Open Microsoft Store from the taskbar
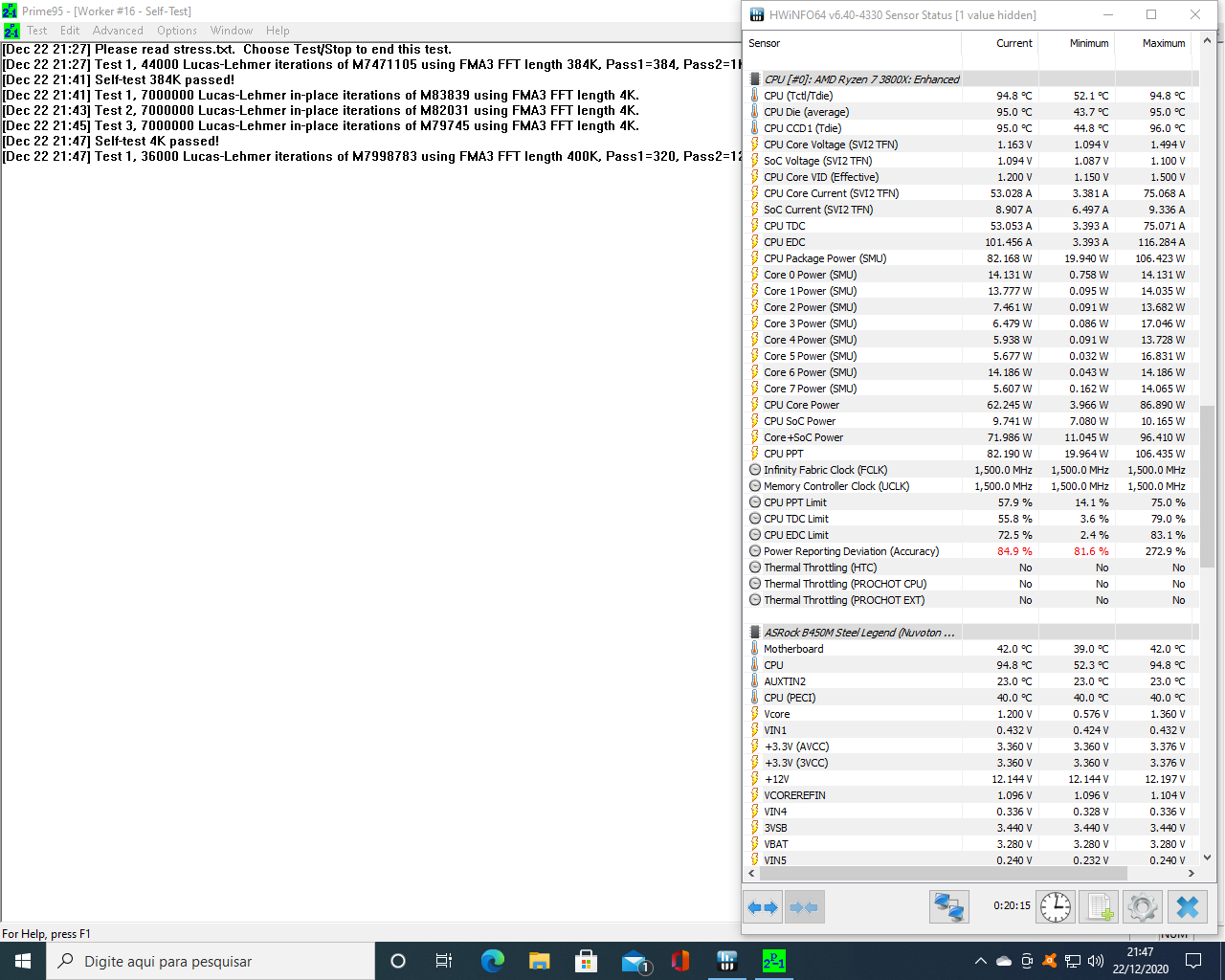1225x980 pixels. 586,961
